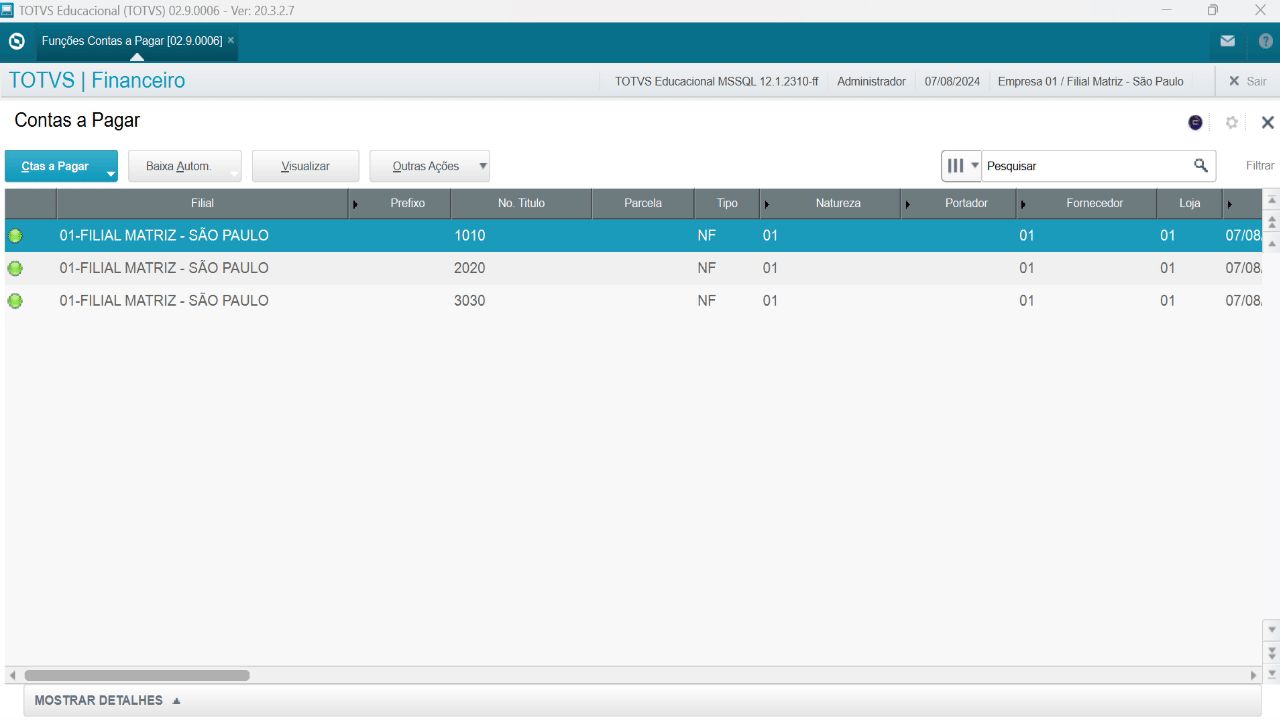Click the Filial cell of title 3030 row
This screenshot has width=1280, height=720.
click(202, 300)
